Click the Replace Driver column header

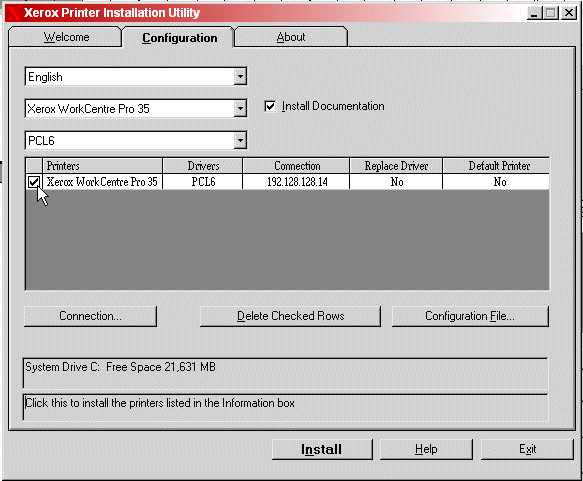(x=396, y=166)
